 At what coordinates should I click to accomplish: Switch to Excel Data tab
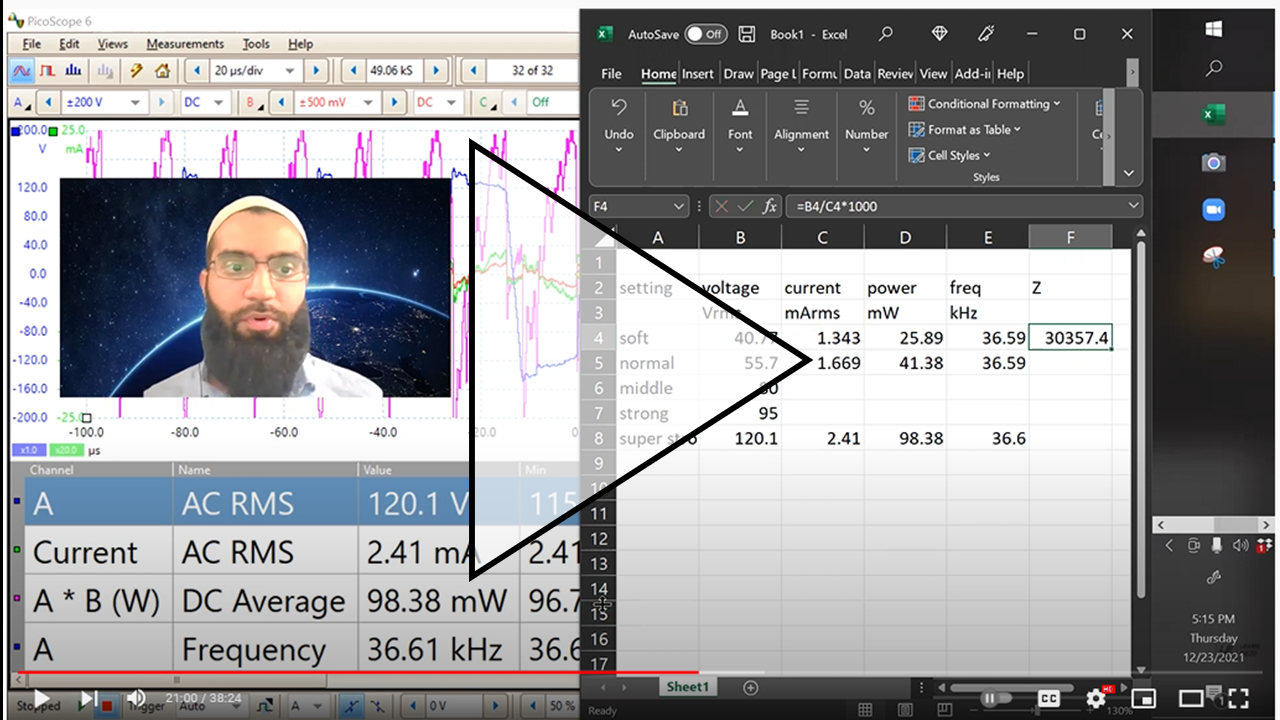coord(857,74)
